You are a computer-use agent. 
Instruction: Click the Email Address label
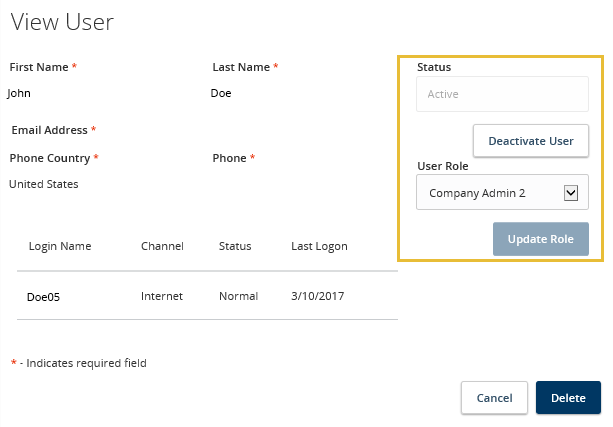[x=49, y=130]
